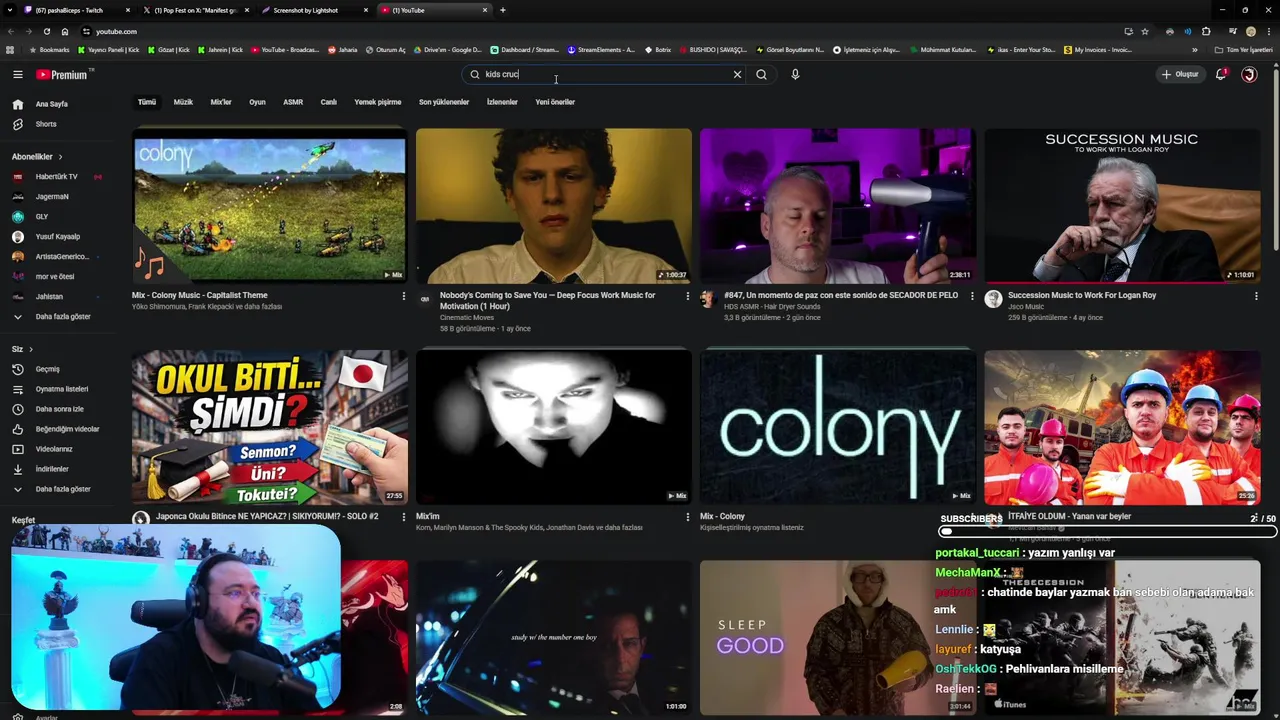
Task: Open more options for hair dryer video
Action: 971,296
